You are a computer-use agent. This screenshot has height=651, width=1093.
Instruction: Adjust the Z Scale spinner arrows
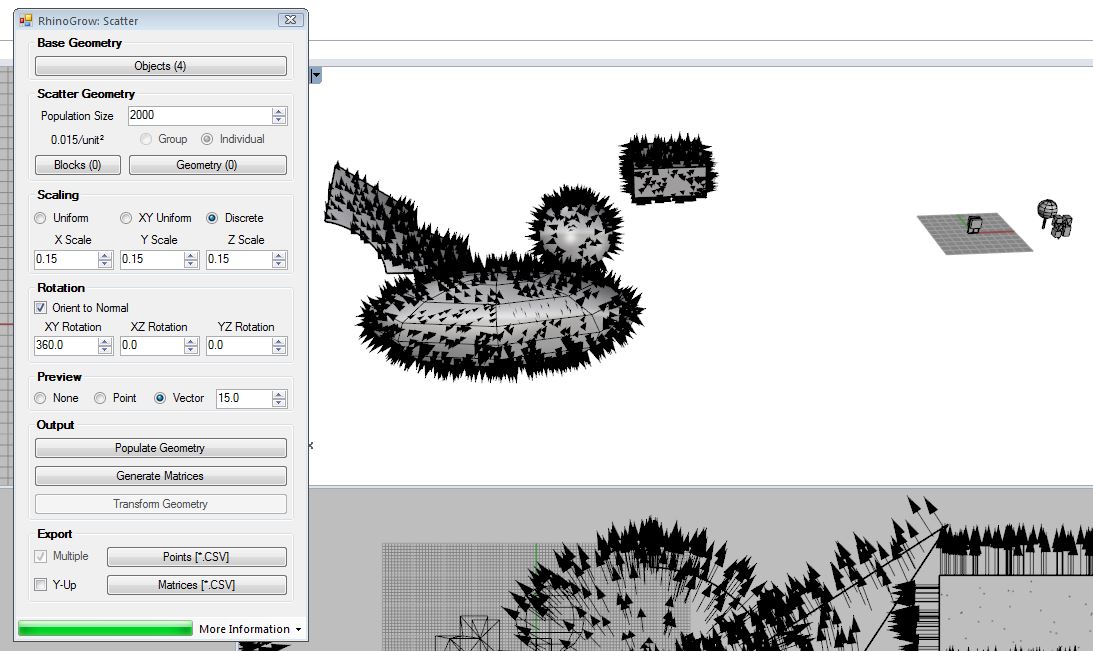(x=279, y=259)
